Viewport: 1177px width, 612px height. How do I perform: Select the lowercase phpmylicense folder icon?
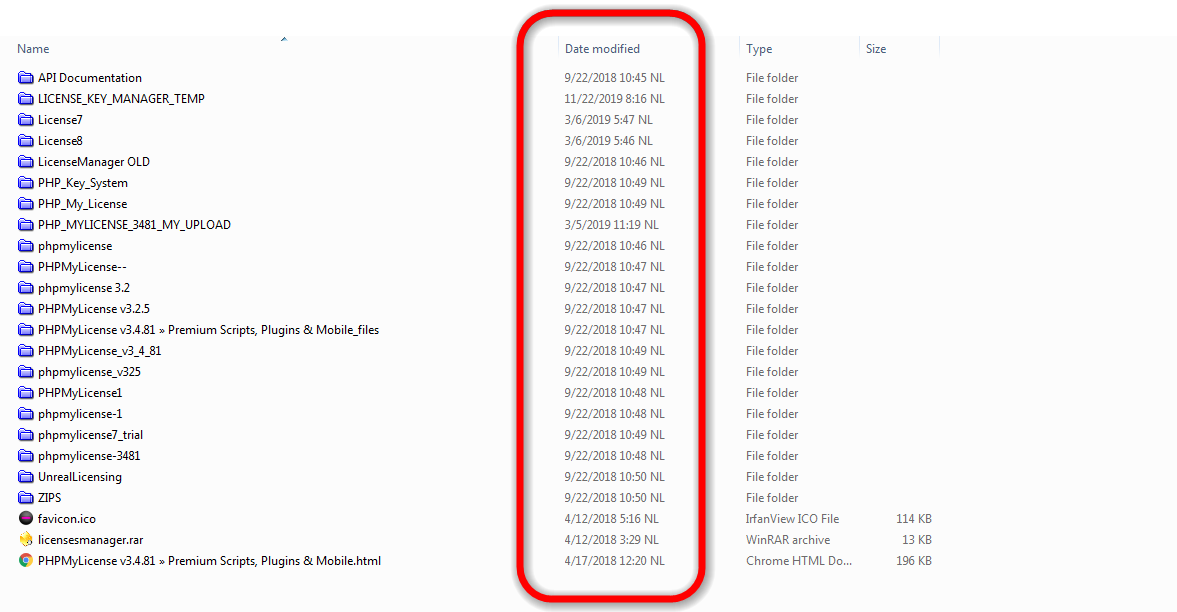(26, 246)
